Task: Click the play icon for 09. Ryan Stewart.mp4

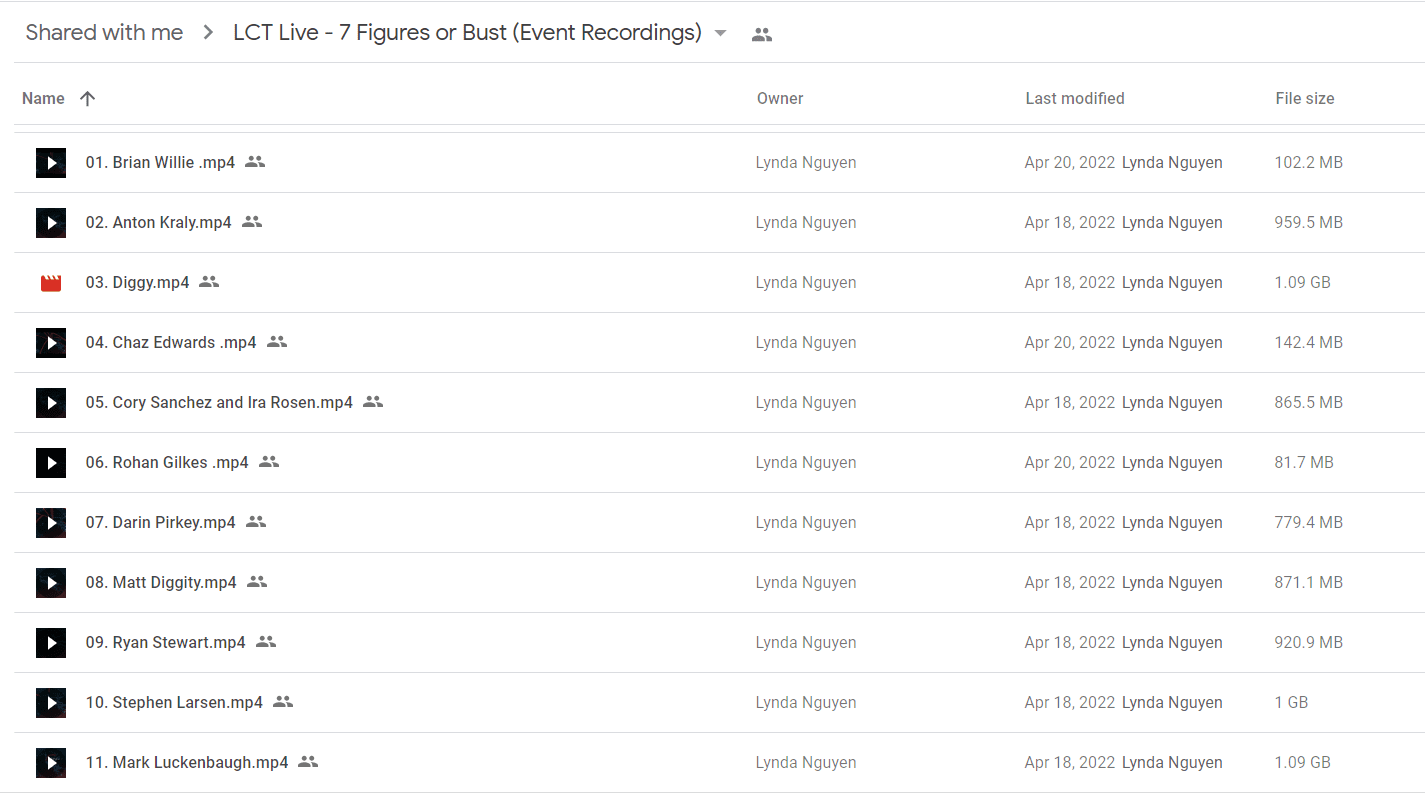Action: 51,642
